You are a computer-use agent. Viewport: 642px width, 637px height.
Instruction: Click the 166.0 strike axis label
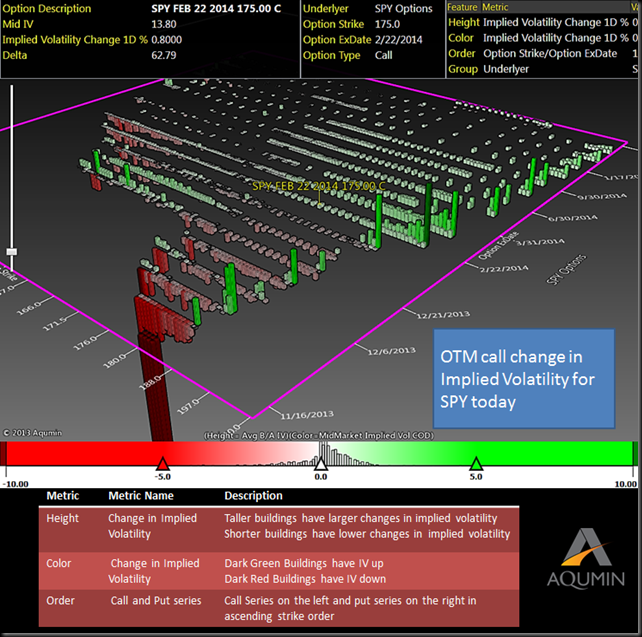point(29,308)
